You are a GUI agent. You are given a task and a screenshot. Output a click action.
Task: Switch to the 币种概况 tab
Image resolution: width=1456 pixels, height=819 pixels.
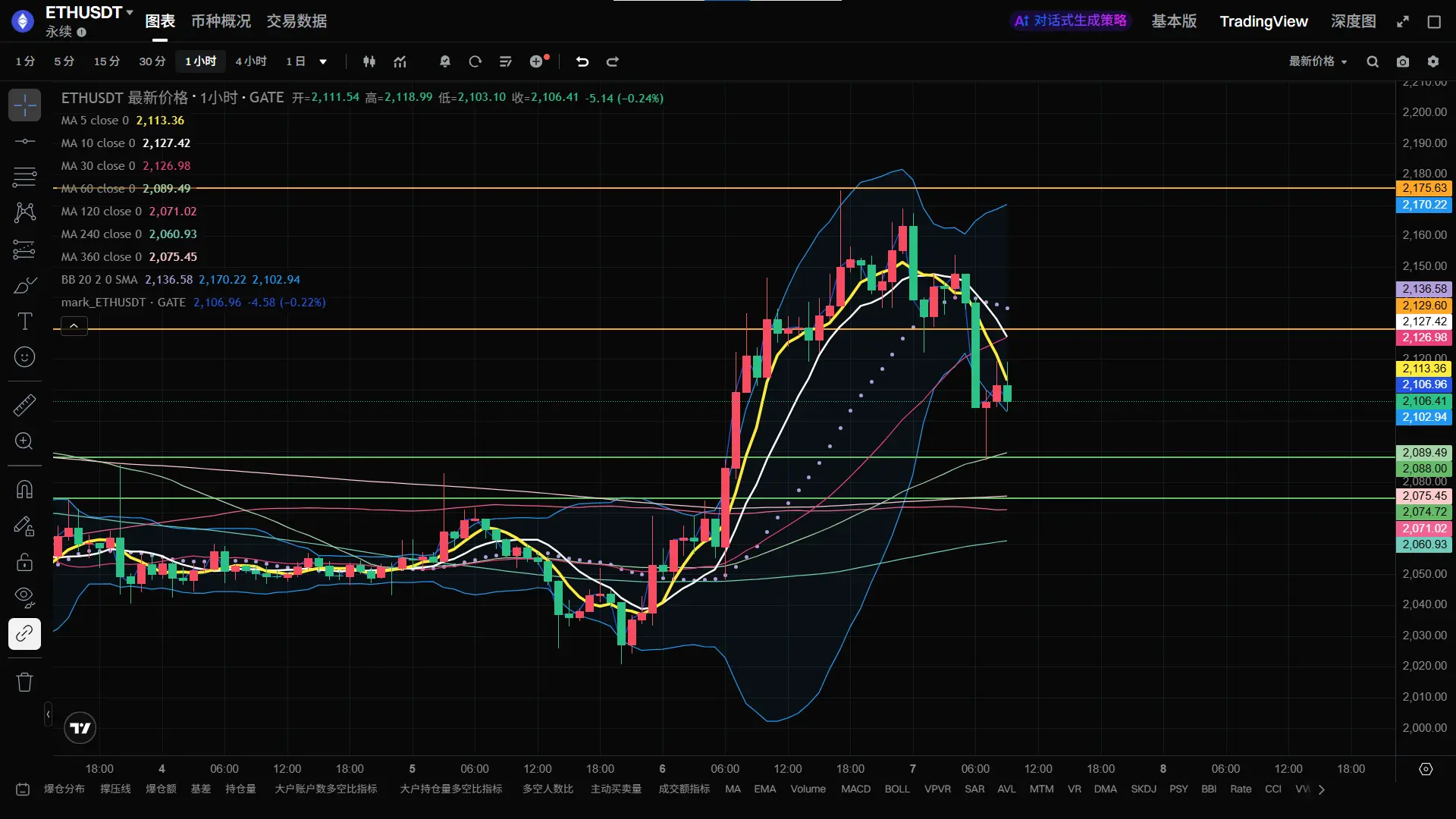[x=221, y=21]
